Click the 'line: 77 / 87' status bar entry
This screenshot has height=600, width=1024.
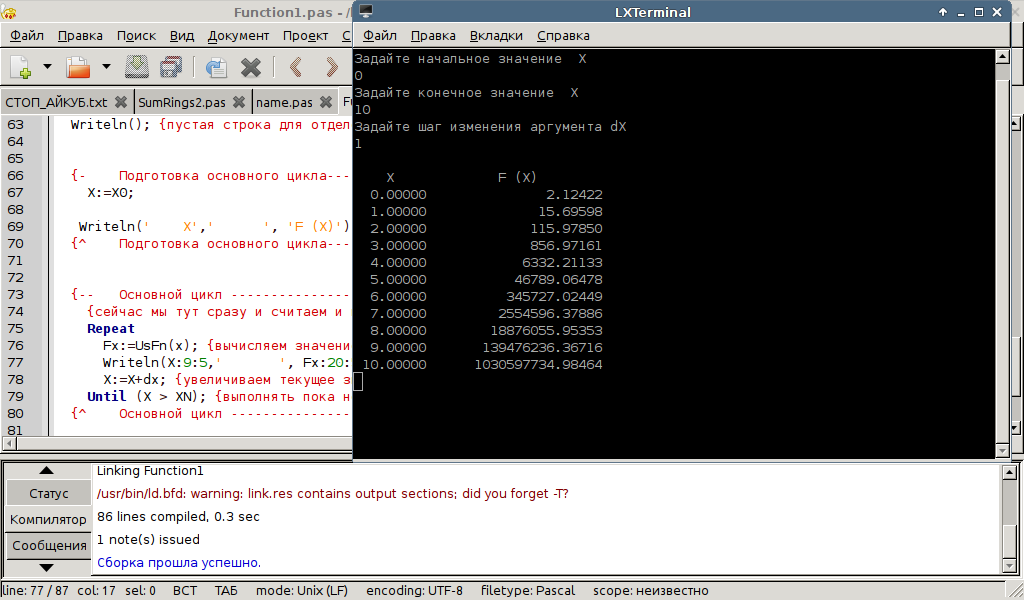pos(36,591)
